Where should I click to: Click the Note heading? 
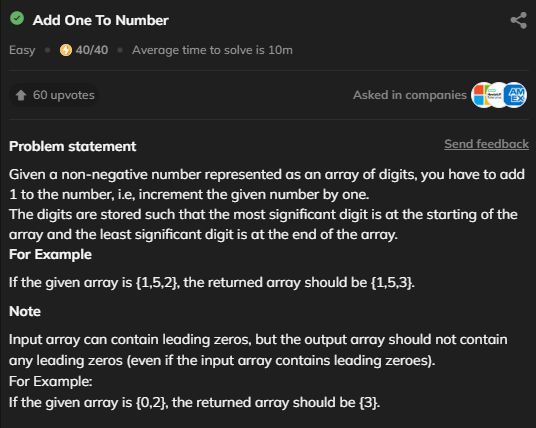tap(25, 311)
